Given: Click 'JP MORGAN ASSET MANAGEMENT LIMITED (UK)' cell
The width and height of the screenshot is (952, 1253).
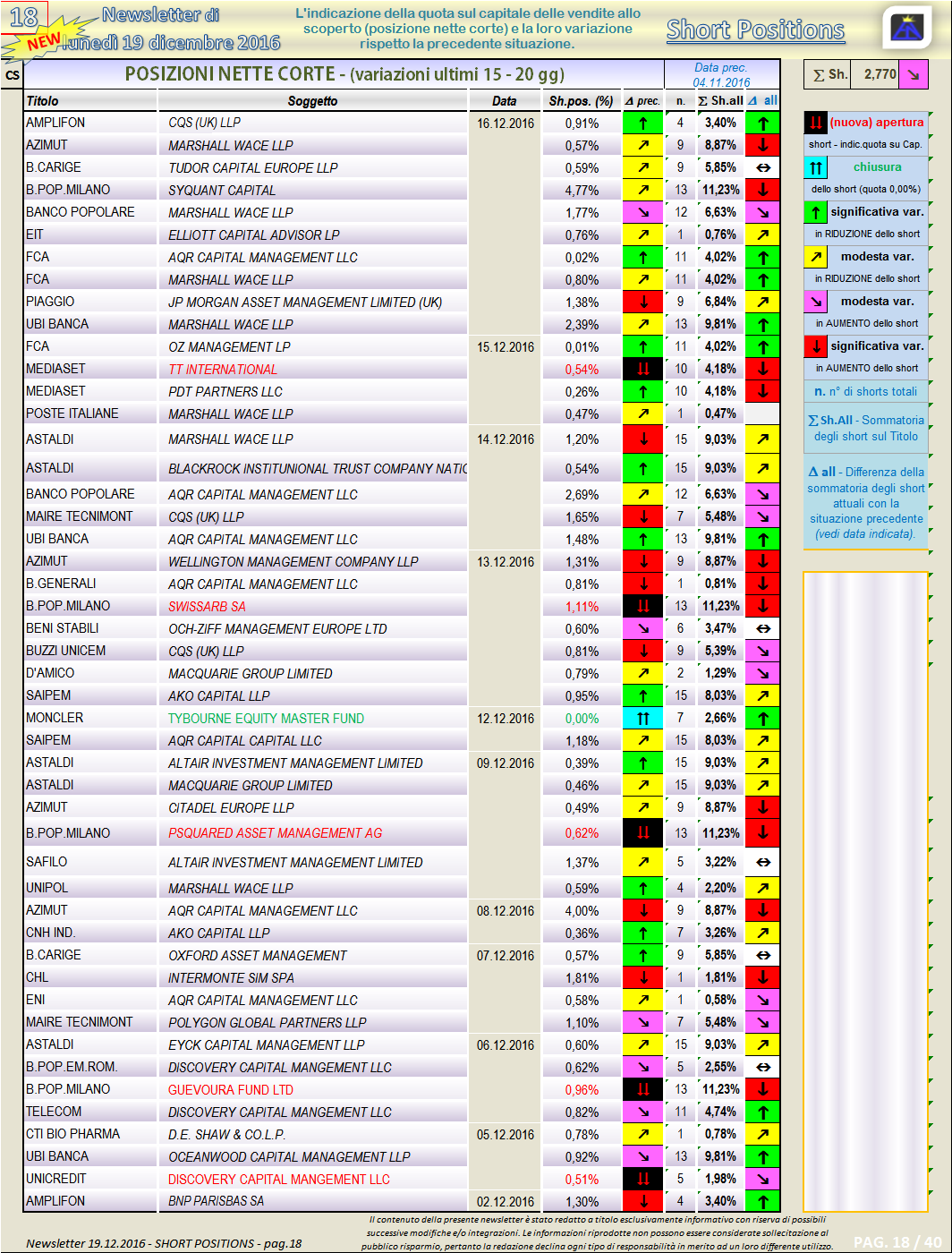Looking at the screenshot, I should tap(305, 303).
